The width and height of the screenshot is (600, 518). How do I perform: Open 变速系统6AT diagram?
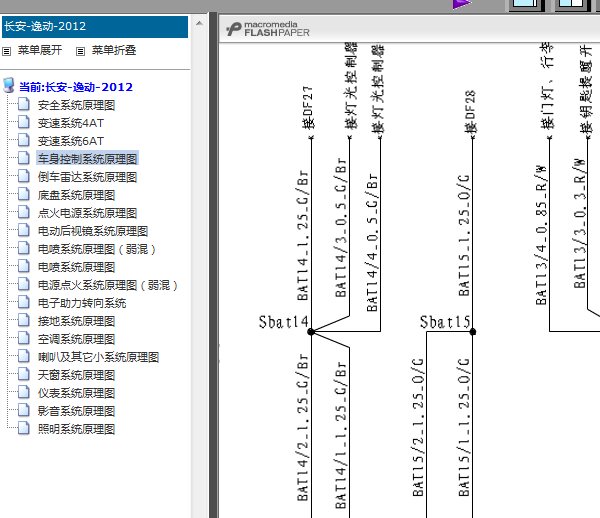click(x=70, y=141)
